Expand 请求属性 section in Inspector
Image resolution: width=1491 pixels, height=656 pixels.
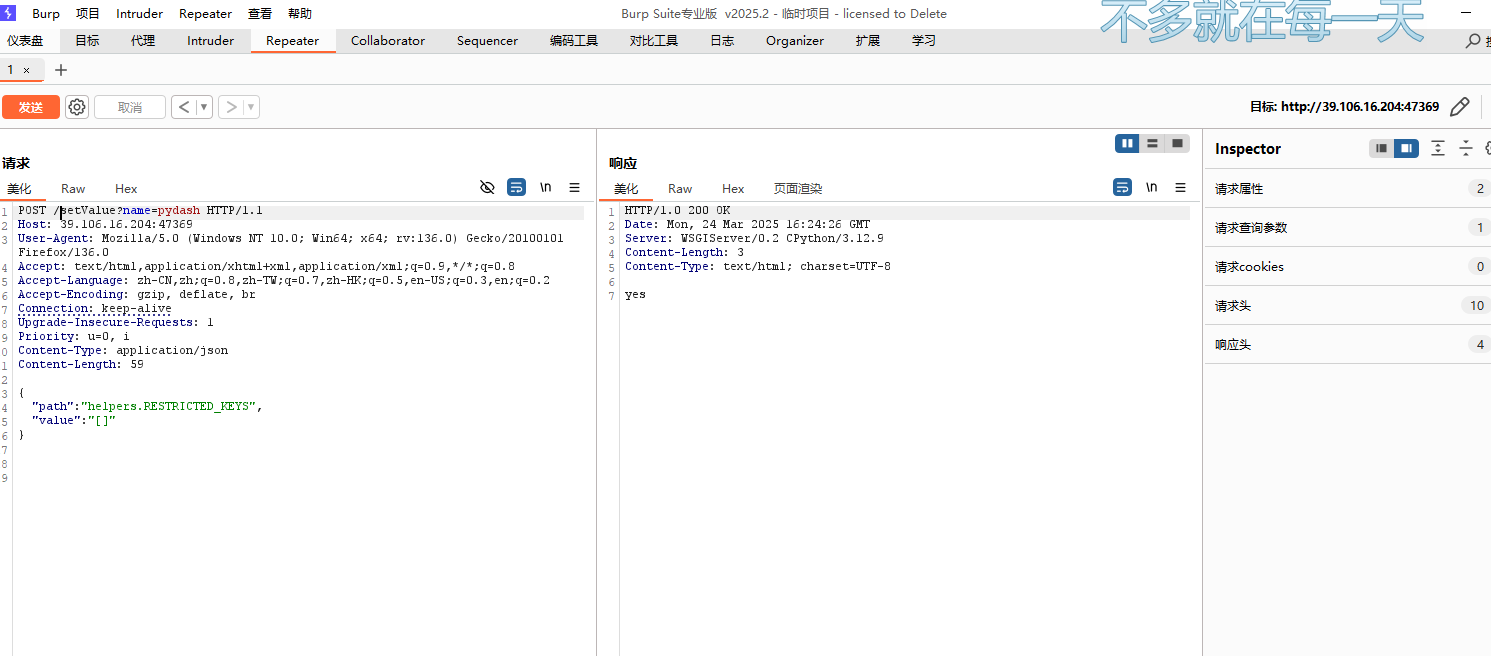pos(1347,188)
